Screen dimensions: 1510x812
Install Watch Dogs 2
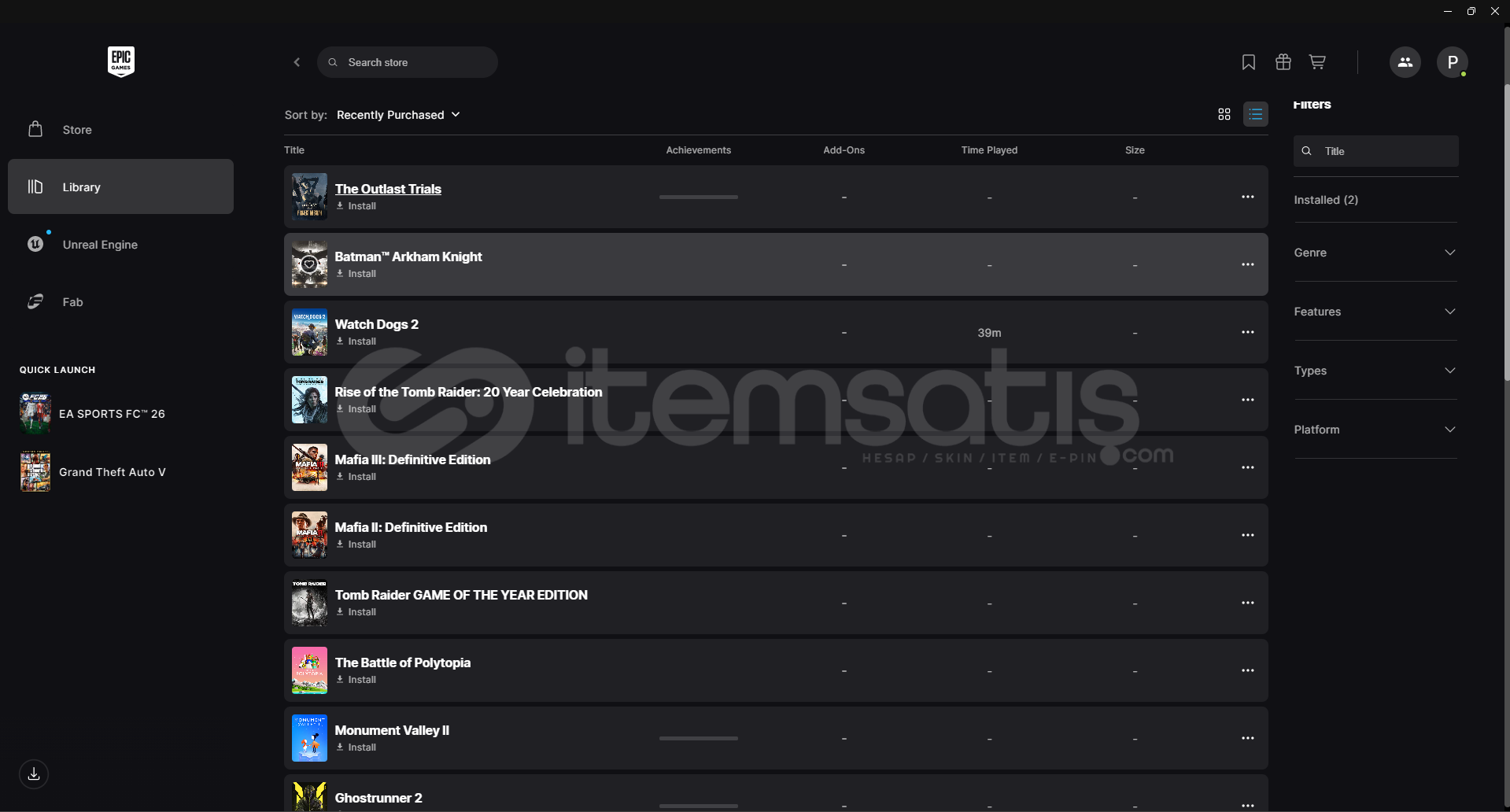coord(356,341)
